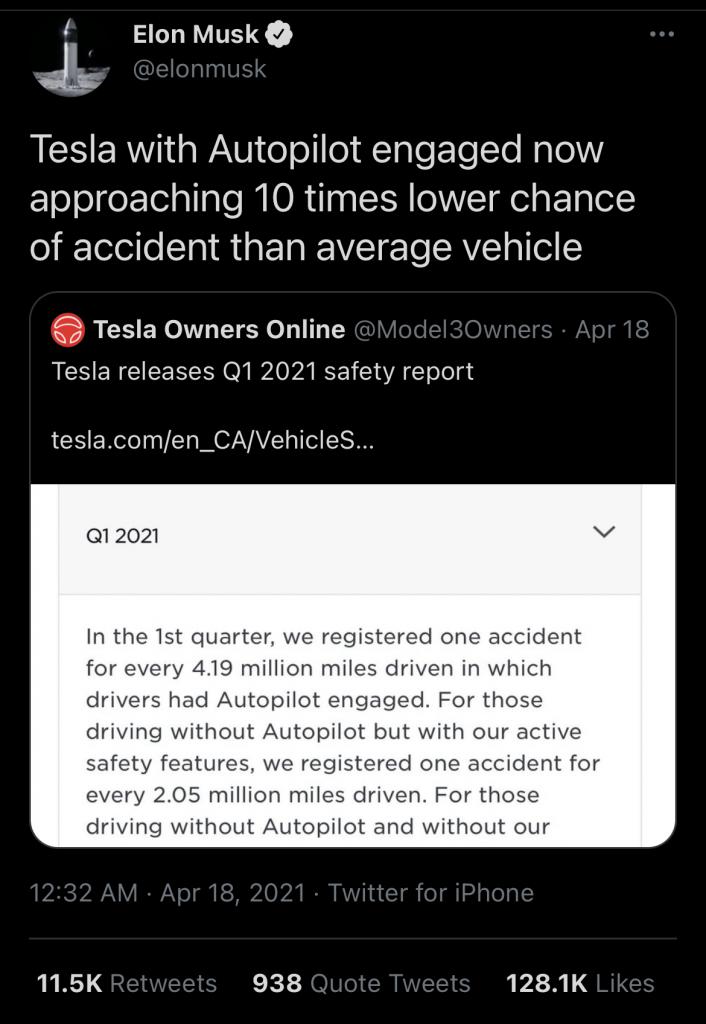Click the verified badge beside Elon Musk
The image size is (706, 1024).
(x=280, y=35)
